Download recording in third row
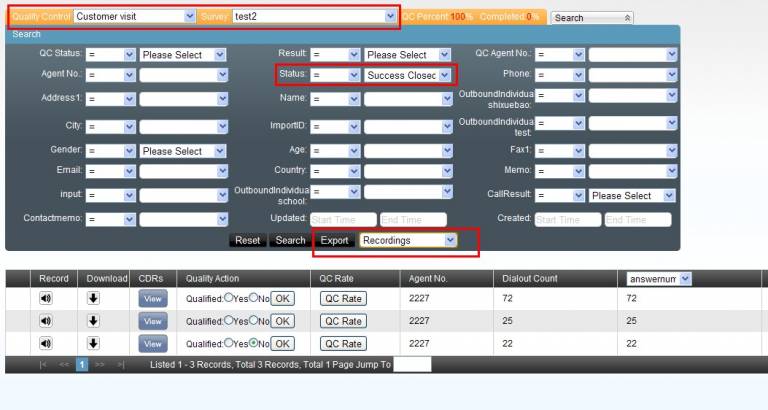This screenshot has height=410, width=768. coord(93,343)
